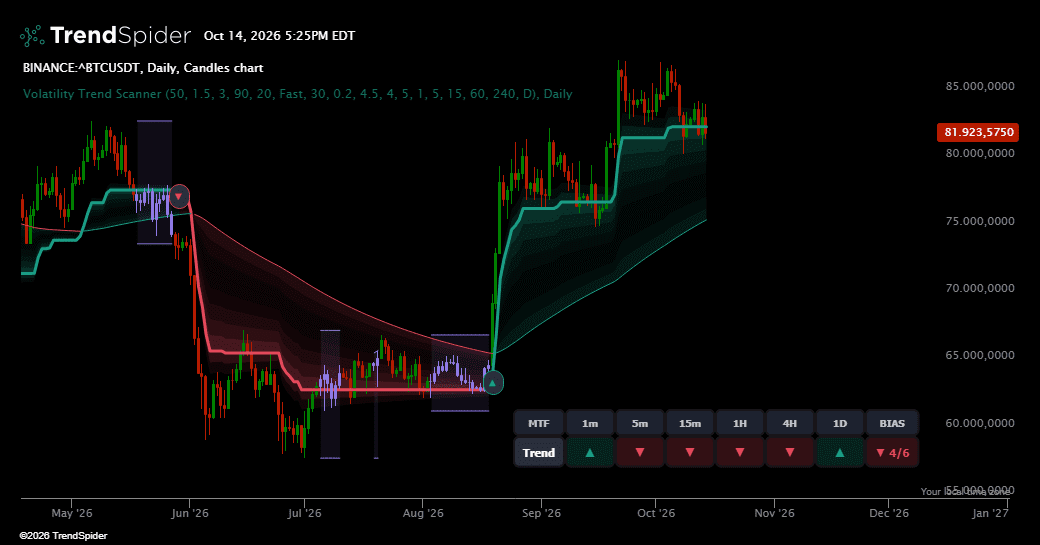
Task: Click the 1H trend down-arrow cell
Action: pyautogui.click(x=740, y=453)
